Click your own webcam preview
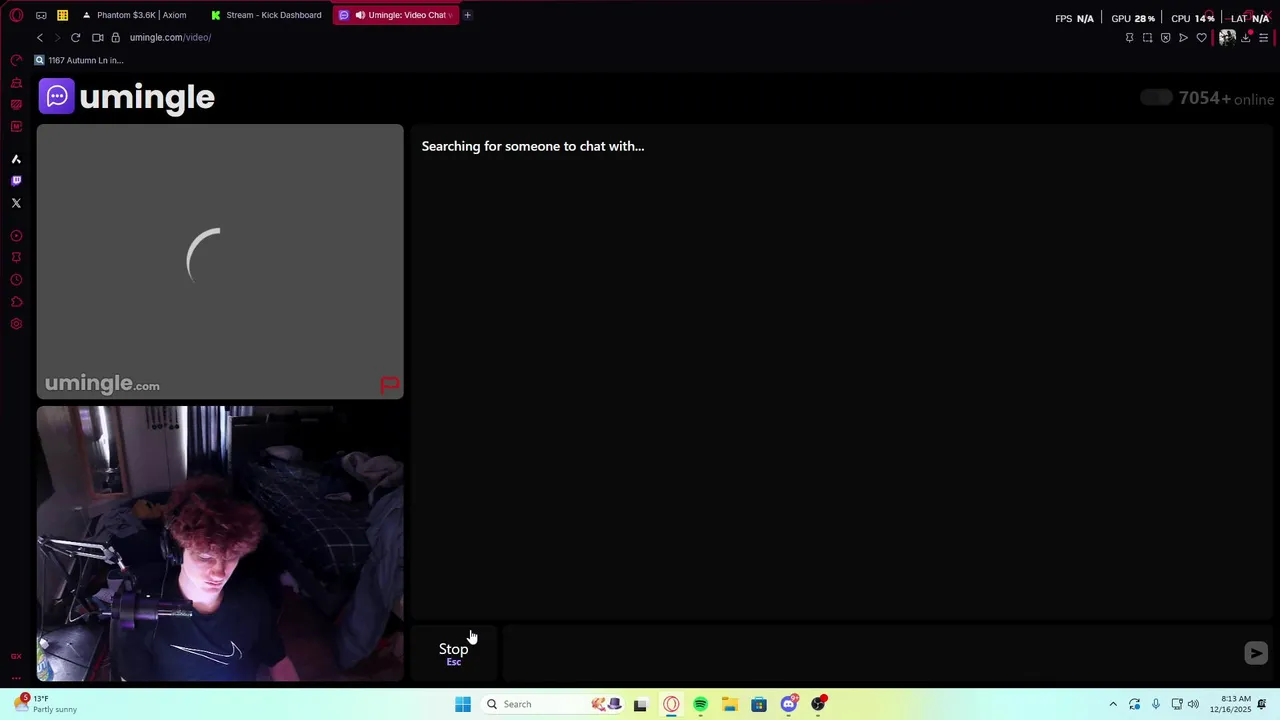 220,543
